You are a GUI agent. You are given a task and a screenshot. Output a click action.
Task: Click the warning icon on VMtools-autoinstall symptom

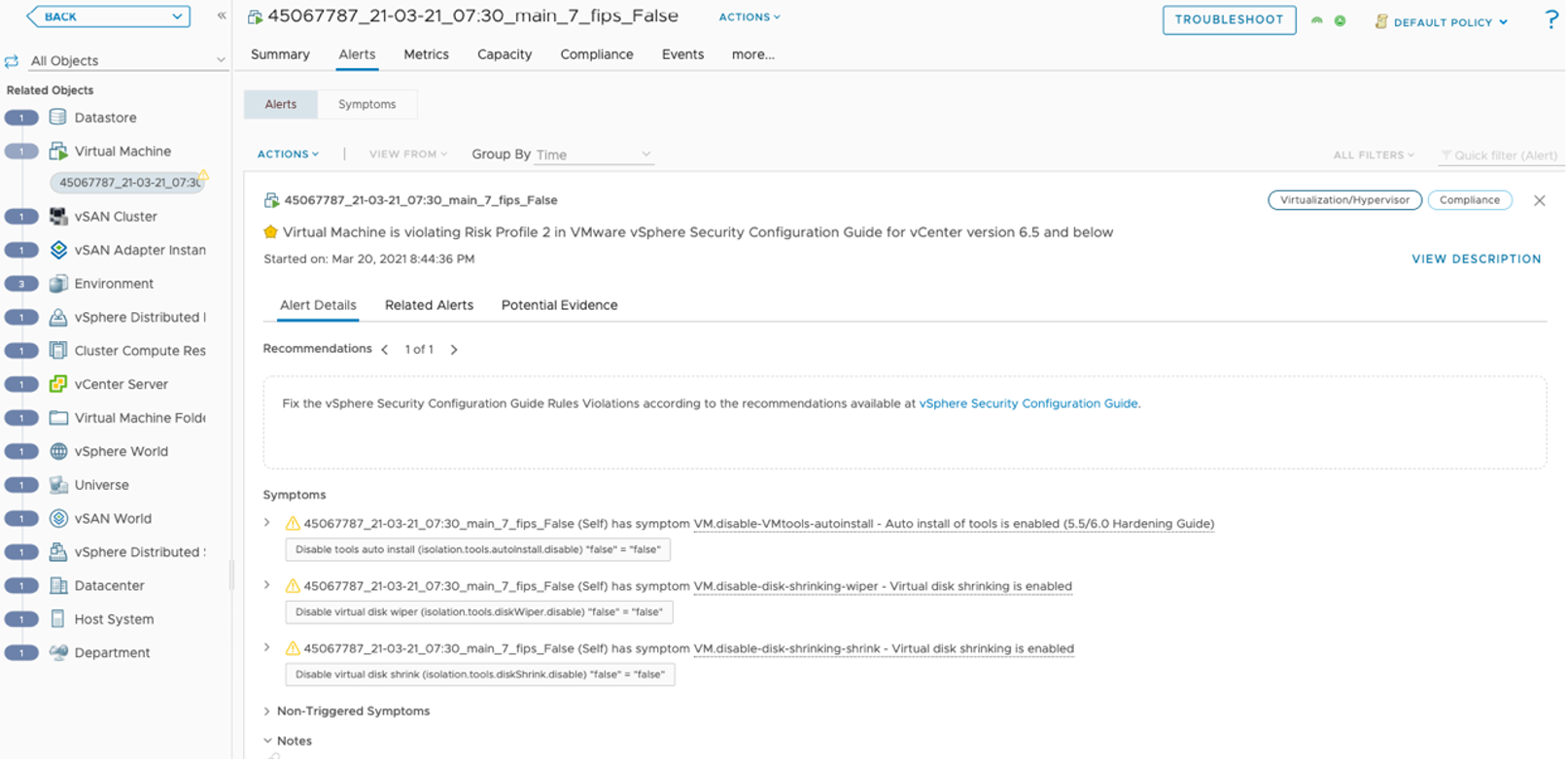pos(292,524)
